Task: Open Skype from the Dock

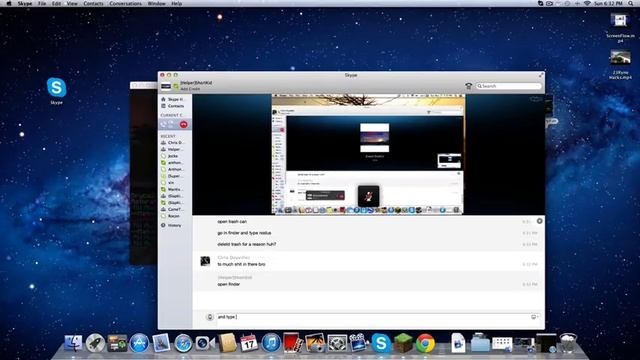Action: [381, 343]
